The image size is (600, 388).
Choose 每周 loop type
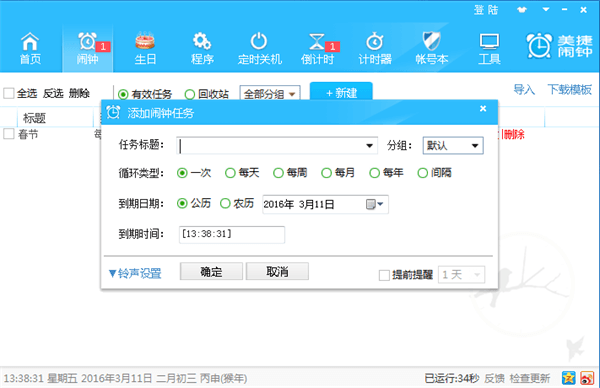278,173
